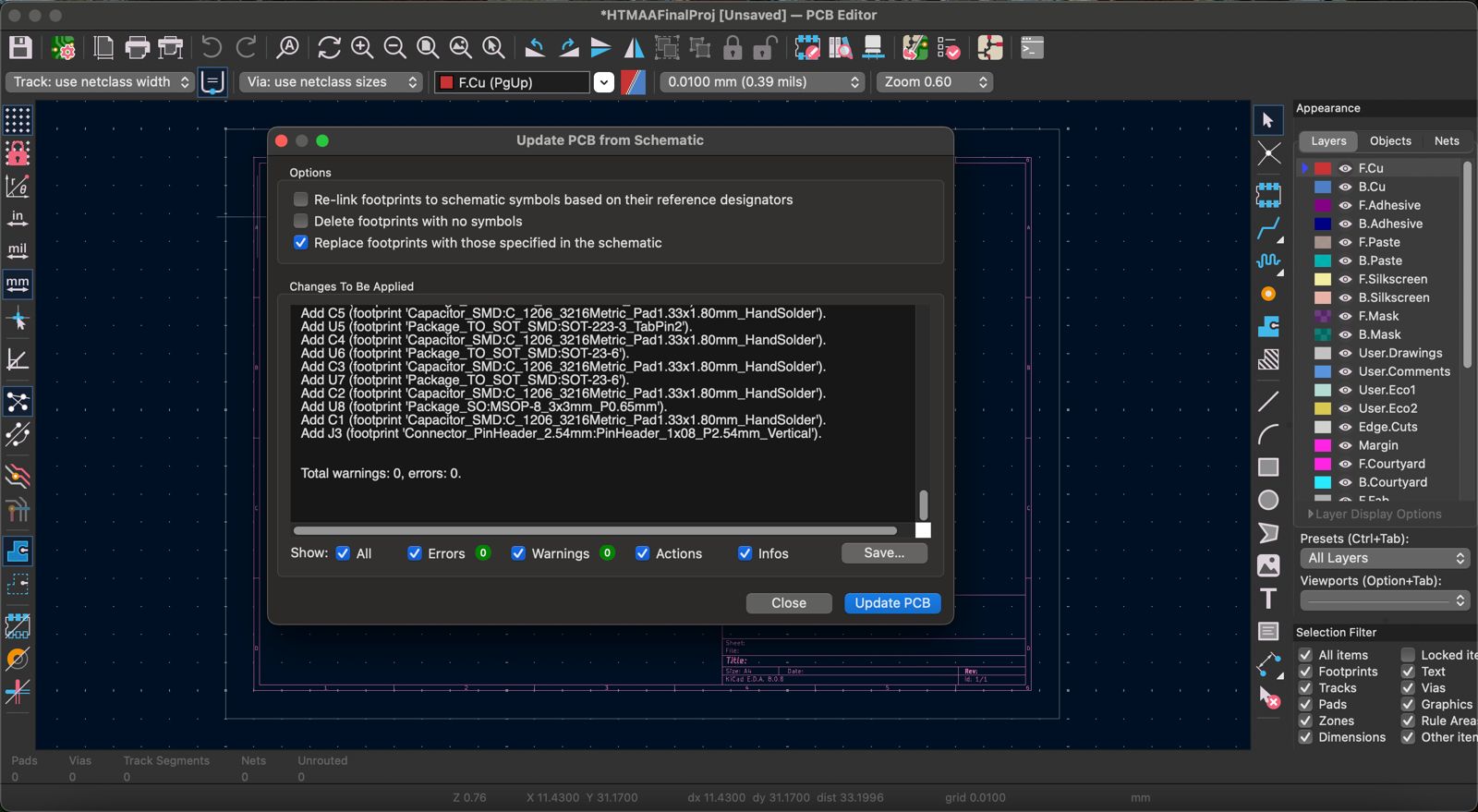The image size is (1478, 812).
Task: Switch to the Objects tab
Action: point(1389,141)
